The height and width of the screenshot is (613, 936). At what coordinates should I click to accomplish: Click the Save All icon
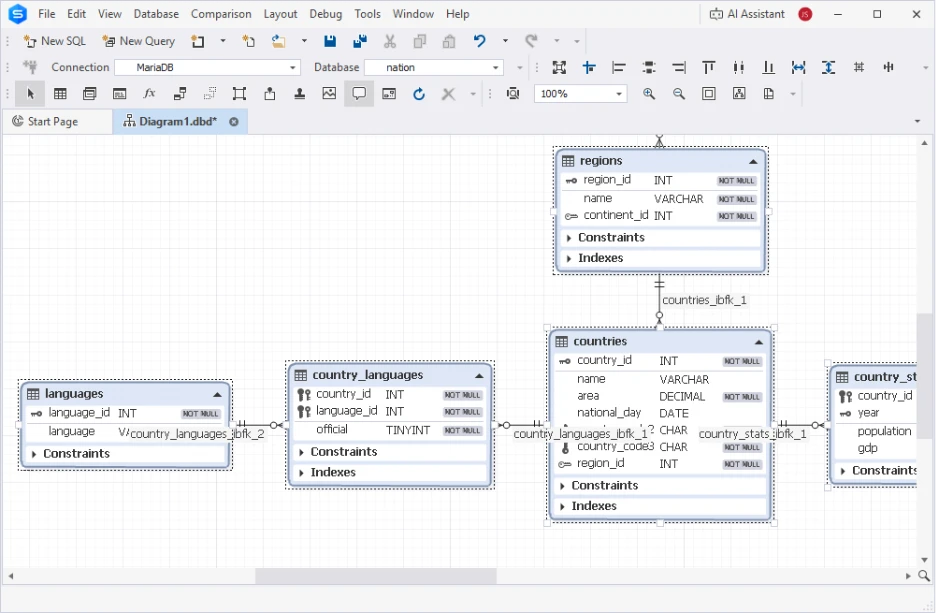tap(360, 41)
